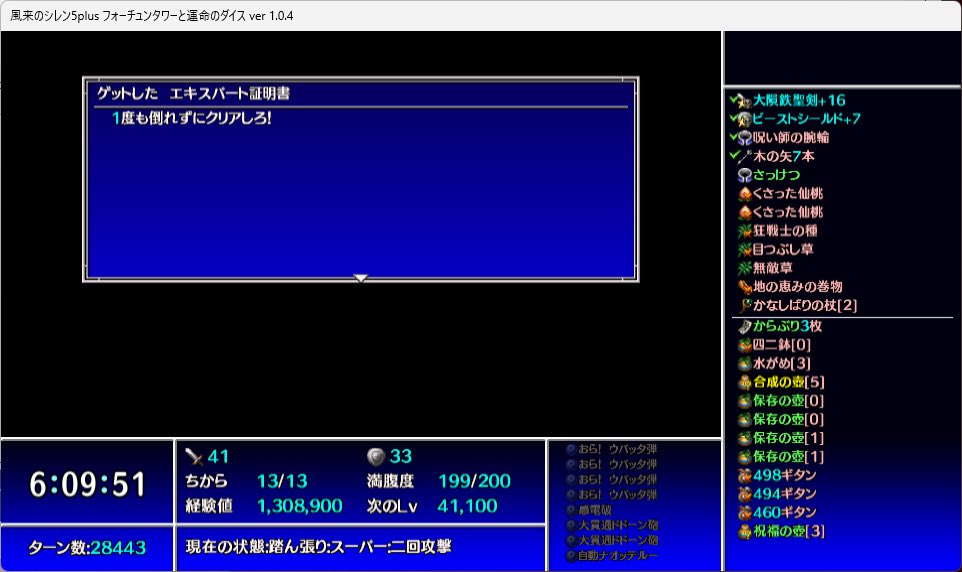This screenshot has height=572, width=962.
Task: Click the 自動ナオッテルー log entry
Action: point(618,556)
